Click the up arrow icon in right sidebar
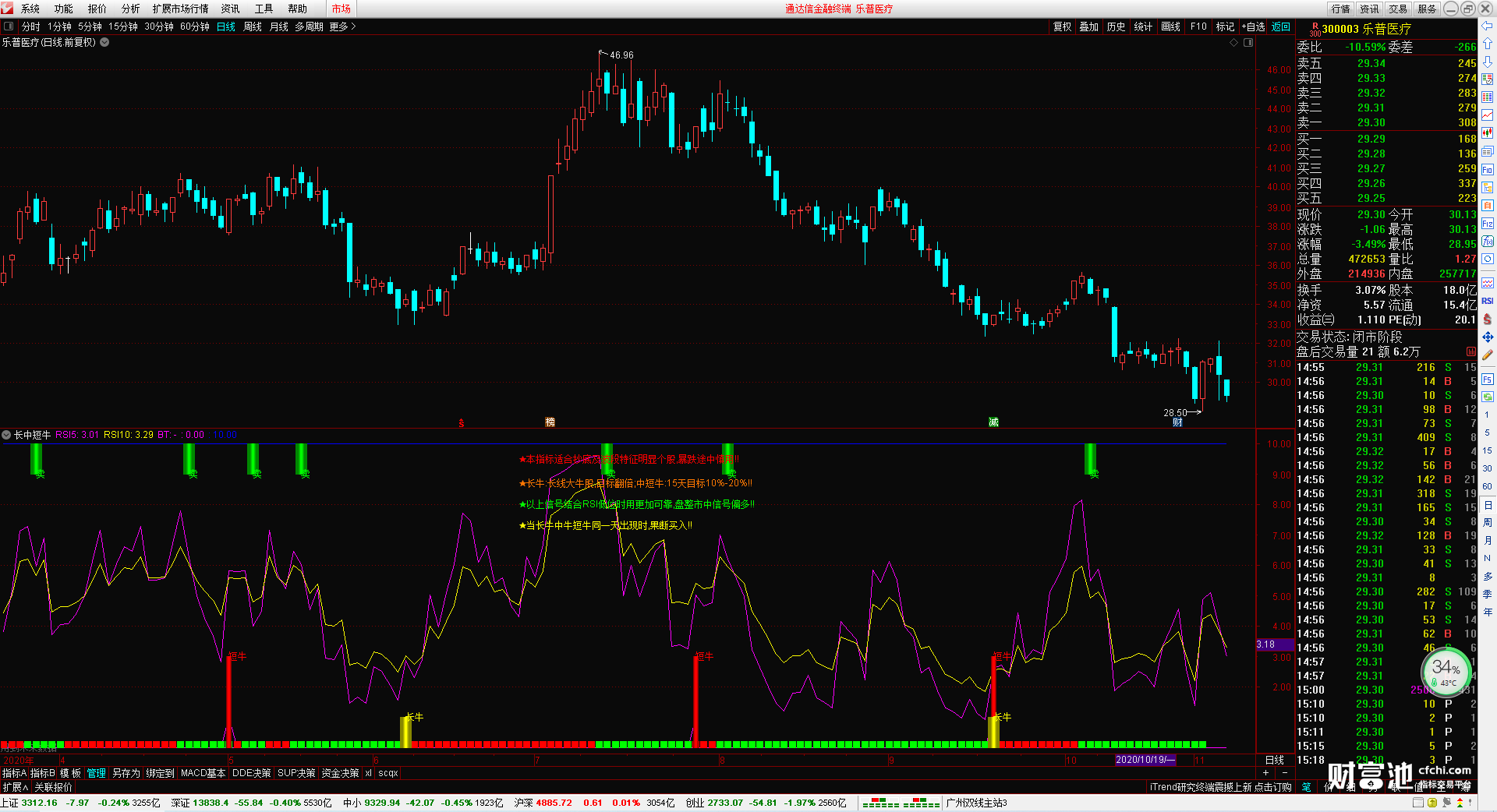 coord(1488,44)
